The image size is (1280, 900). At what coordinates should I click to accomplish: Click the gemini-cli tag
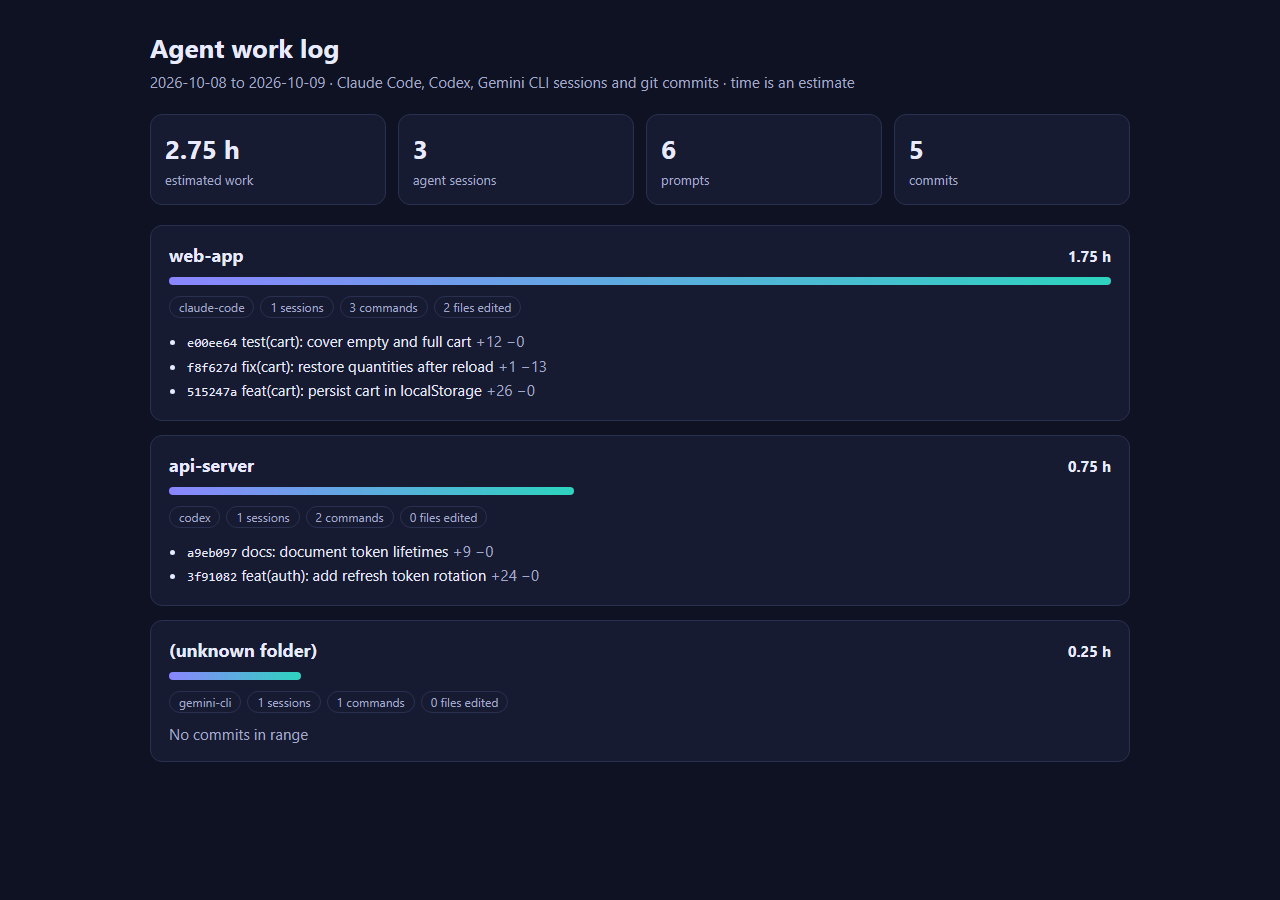(x=205, y=703)
